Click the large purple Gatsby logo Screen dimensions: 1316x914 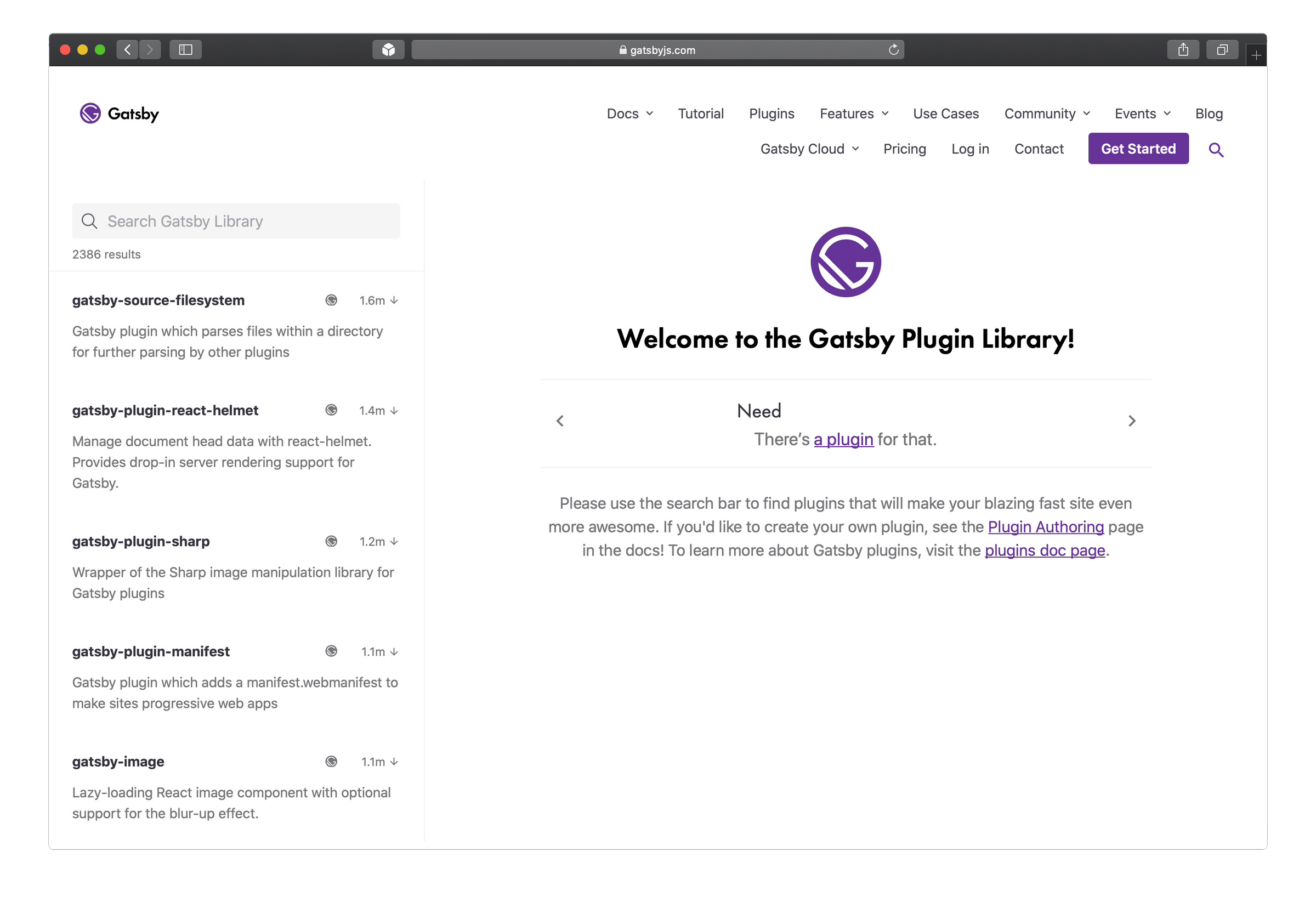(x=846, y=262)
